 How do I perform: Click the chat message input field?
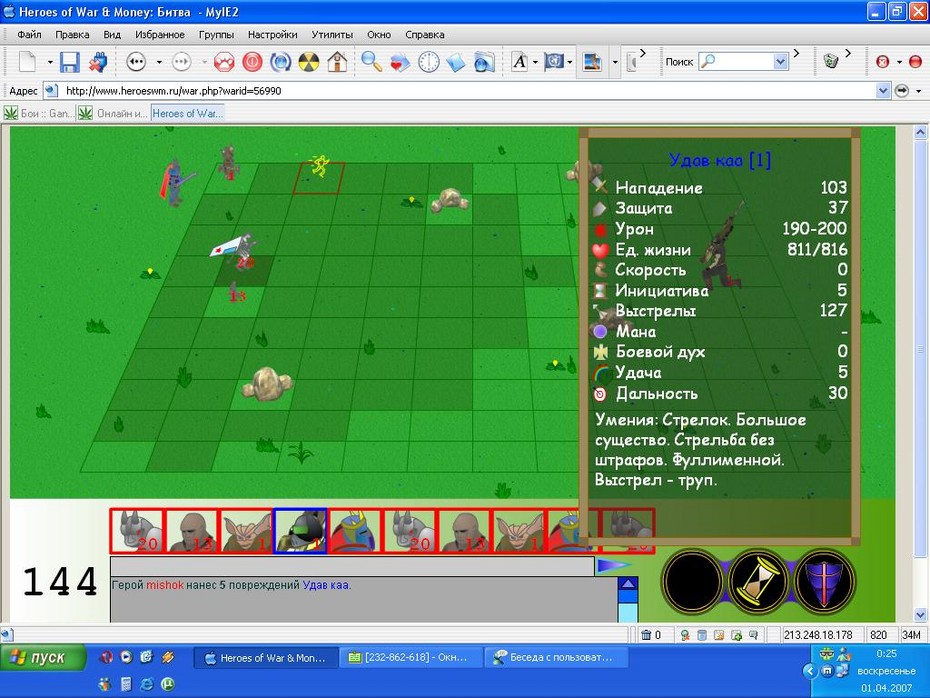[352, 566]
